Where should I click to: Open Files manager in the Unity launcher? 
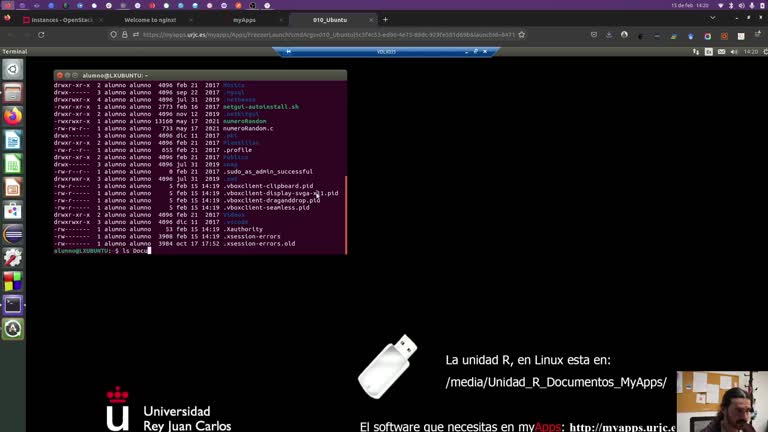(x=13, y=93)
